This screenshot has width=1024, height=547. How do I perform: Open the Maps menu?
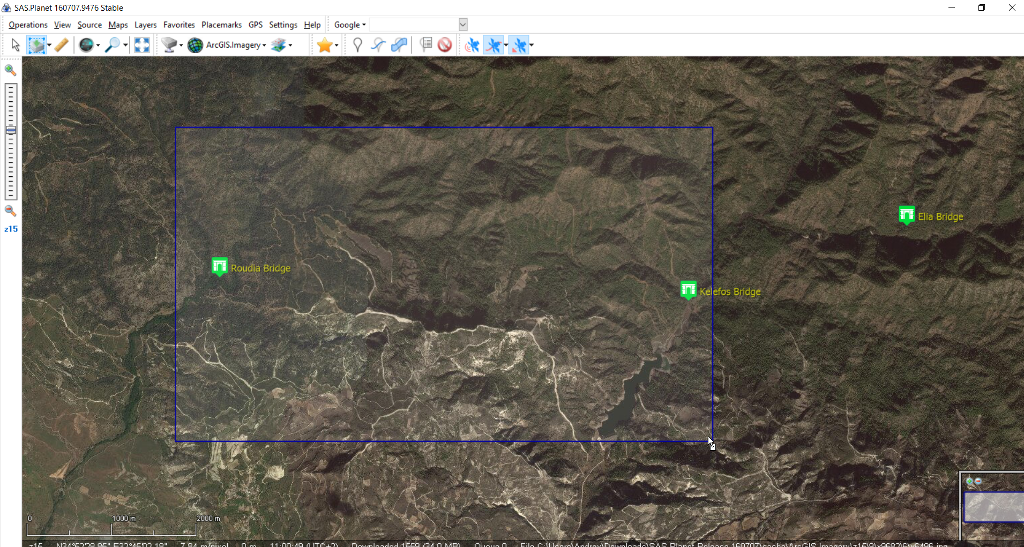pos(118,25)
